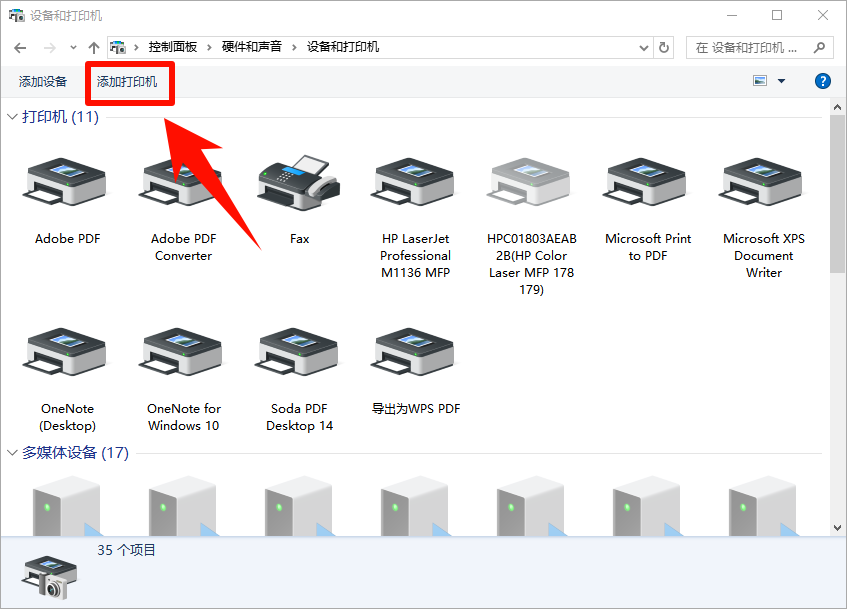Image resolution: width=847 pixels, height=609 pixels.
Task: Expand breadcrumb arrow after 控制面板
Action: pos(210,48)
